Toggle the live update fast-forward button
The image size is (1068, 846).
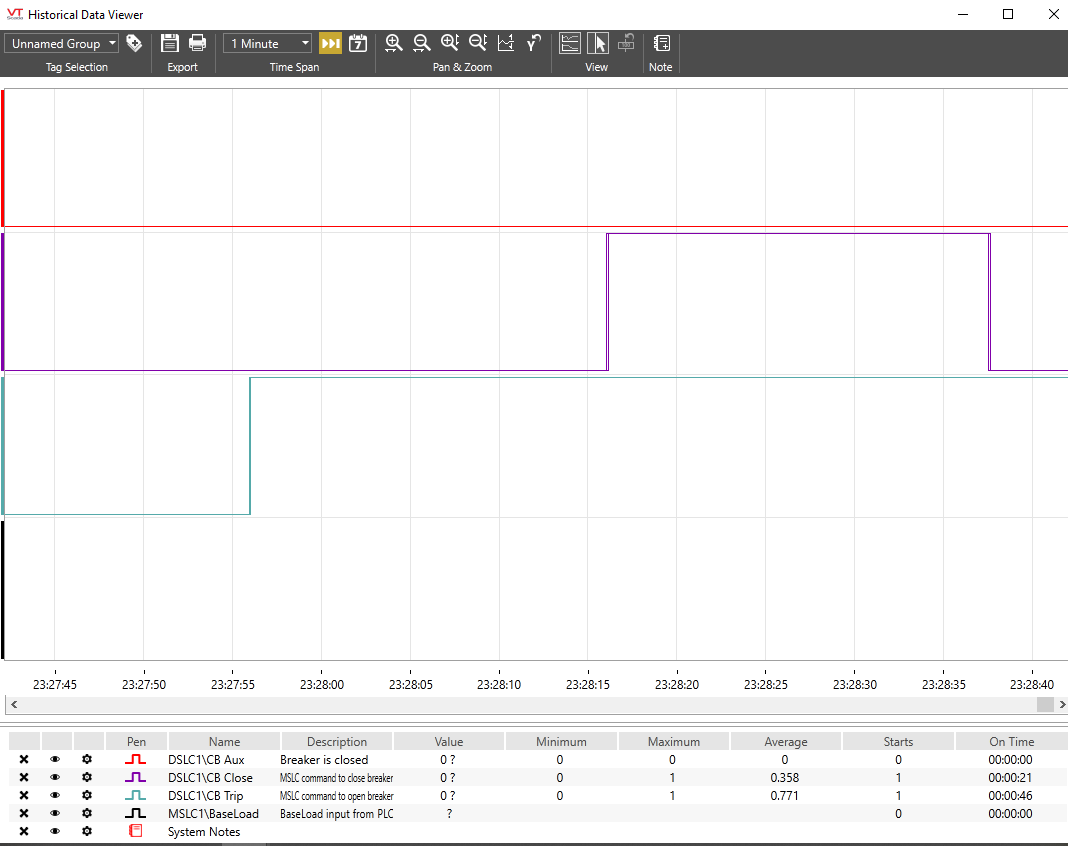click(330, 44)
